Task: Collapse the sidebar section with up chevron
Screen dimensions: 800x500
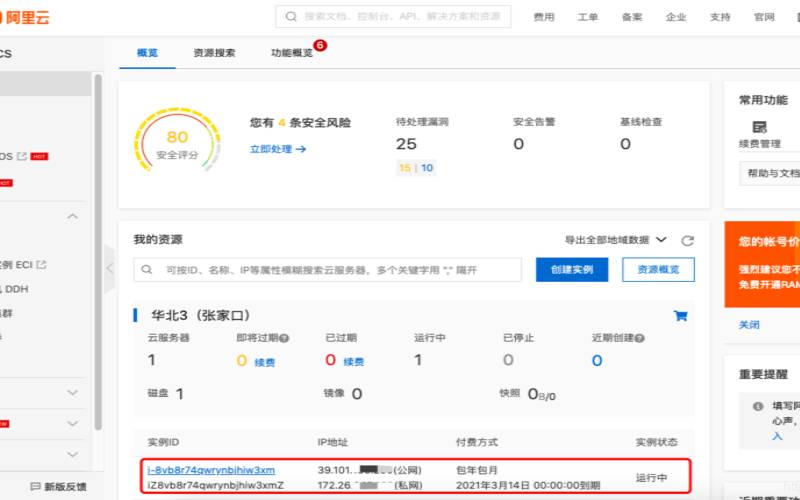Action: [72, 216]
